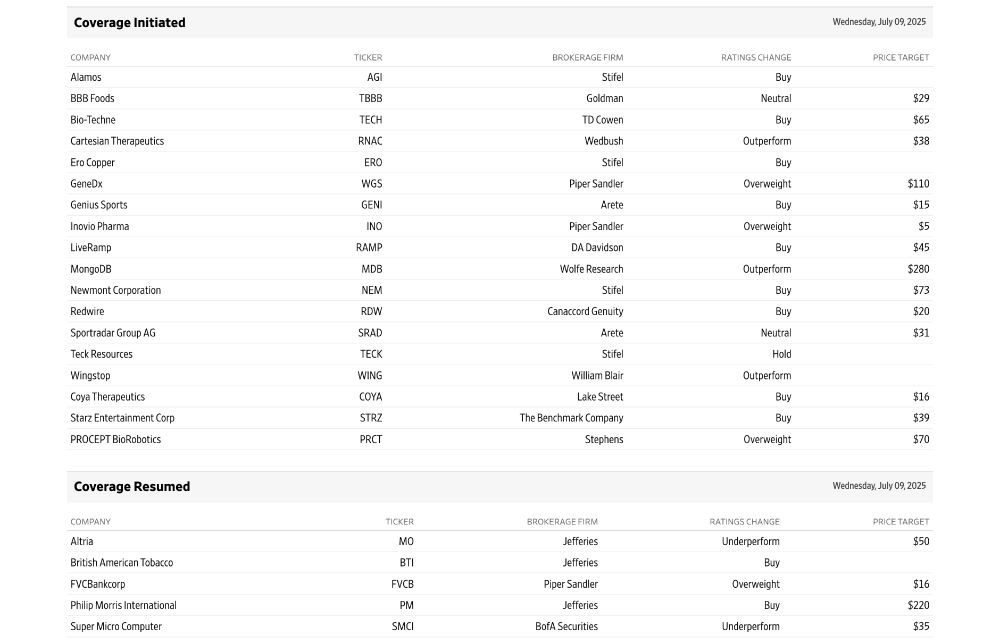1000x644 pixels.
Task: Open the BBB Foods company link
Action: (92, 98)
